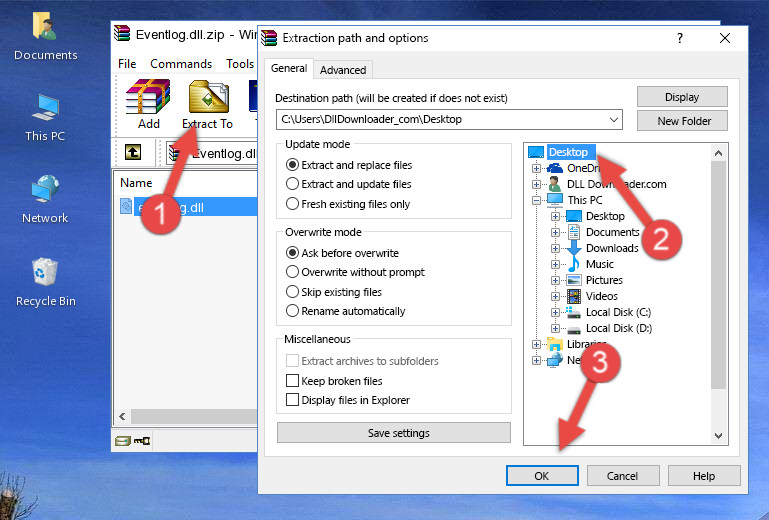Click the dialog help question mark
This screenshot has height=520, width=769.
point(680,38)
